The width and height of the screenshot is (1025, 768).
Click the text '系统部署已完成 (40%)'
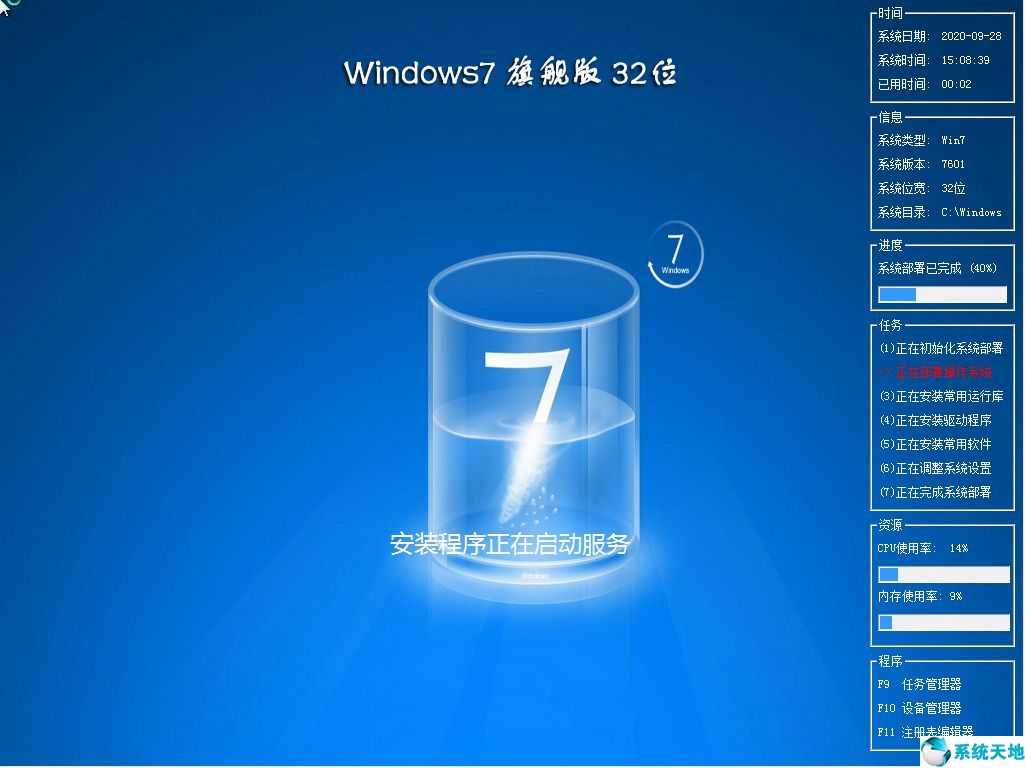pyautogui.click(x=937, y=268)
